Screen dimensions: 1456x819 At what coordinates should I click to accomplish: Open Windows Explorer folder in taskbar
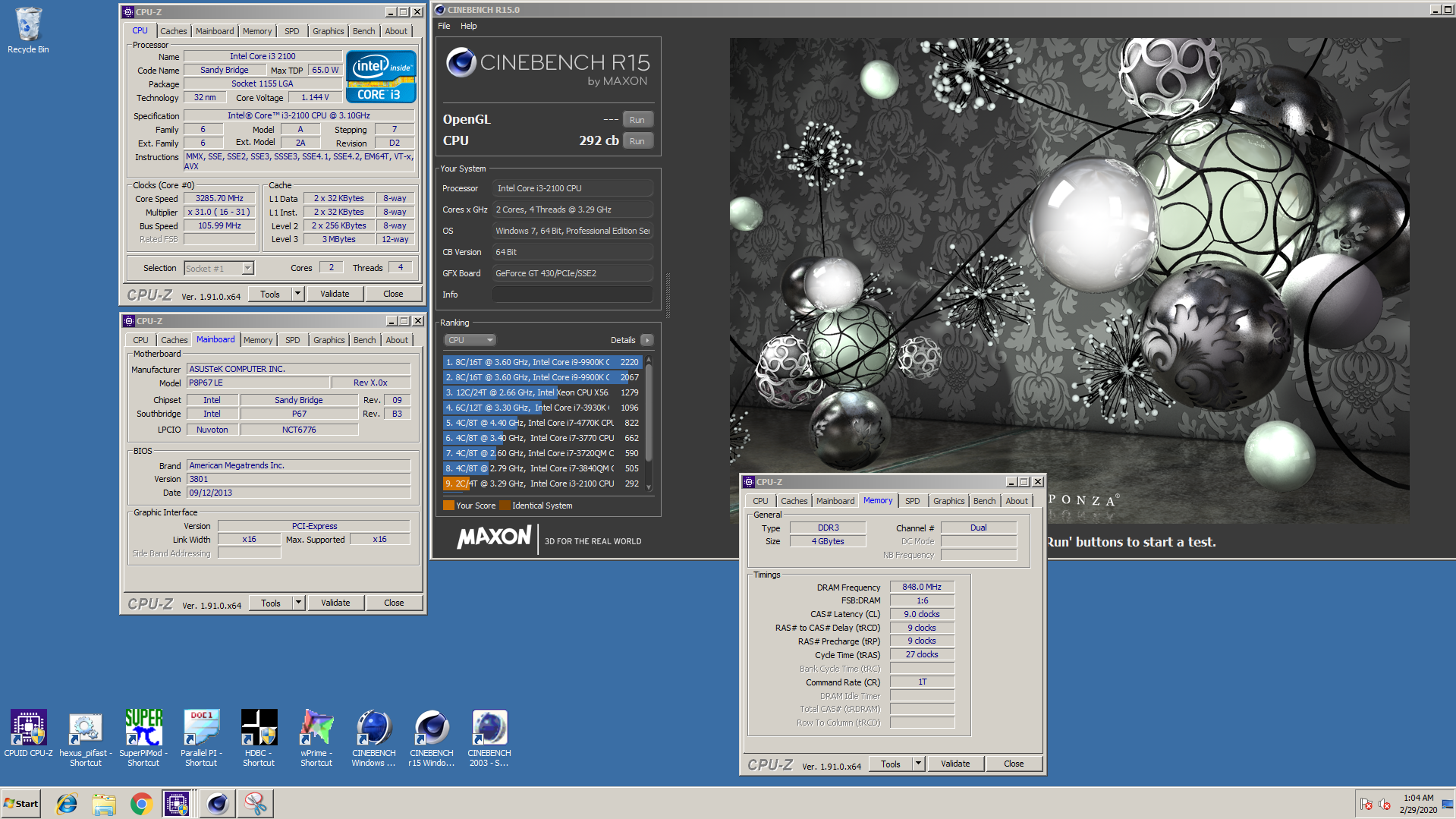pyautogui.click(x=104, y=804)
